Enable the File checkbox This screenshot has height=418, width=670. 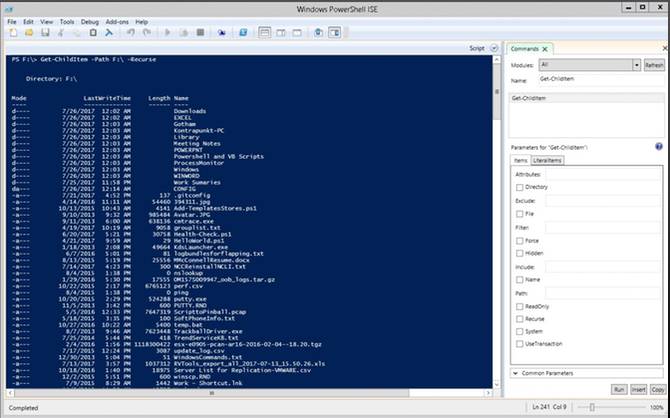click(520, 214)
